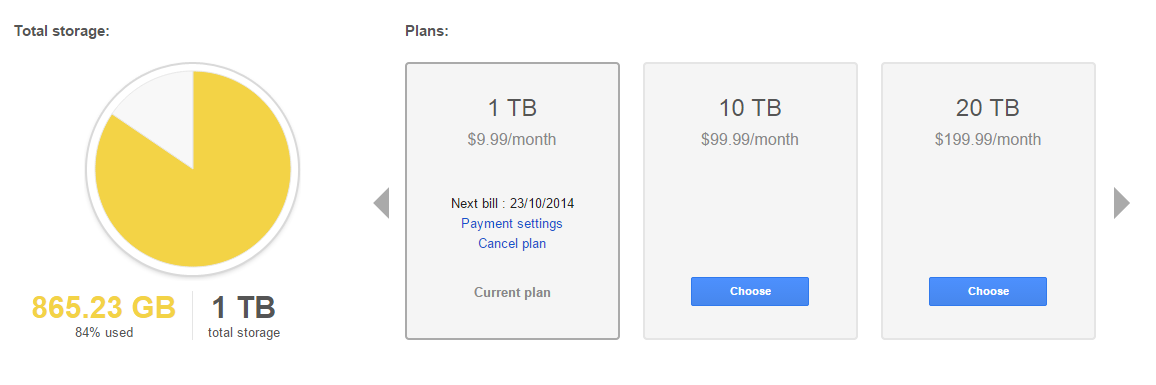Click the Next bill date 23/10/2014
This screenshot has height=385, width=1156.
point(542,204)
